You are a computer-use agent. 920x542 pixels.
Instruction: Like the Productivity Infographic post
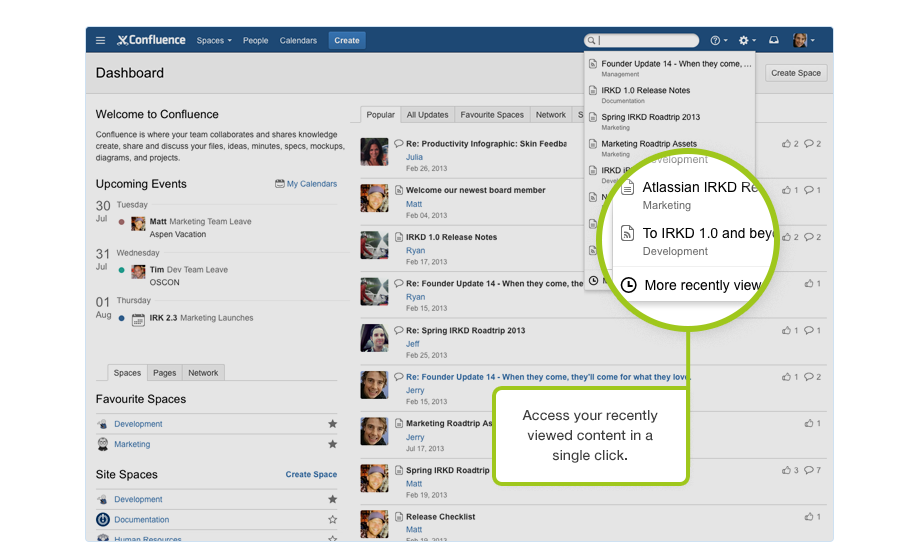(x=790, y=144)
